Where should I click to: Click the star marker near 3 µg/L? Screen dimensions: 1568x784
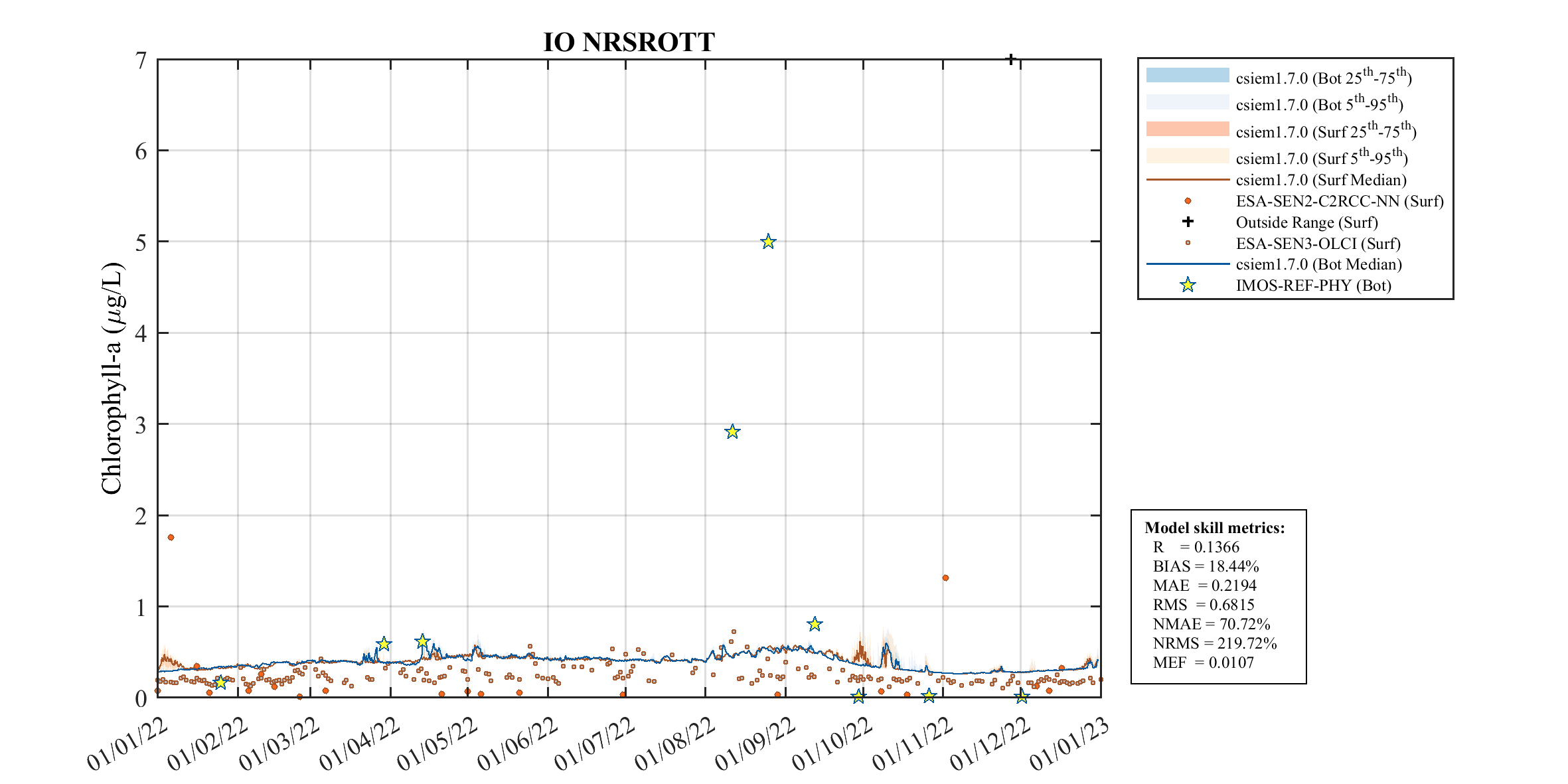tap(732, 432)
